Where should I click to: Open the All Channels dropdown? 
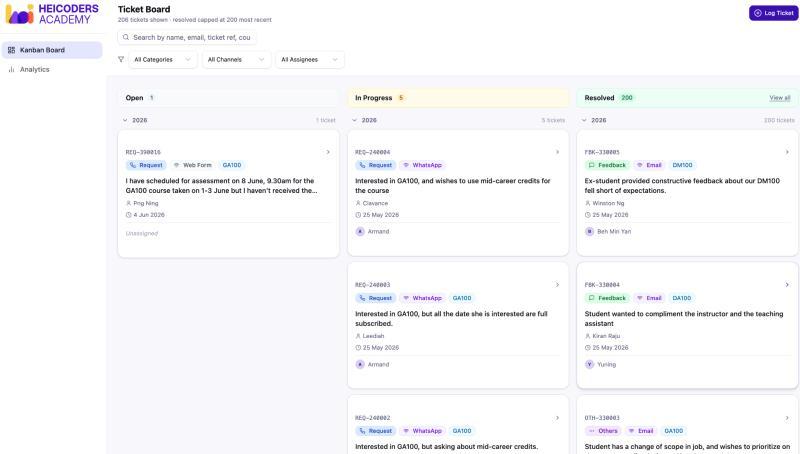point(236,60)
